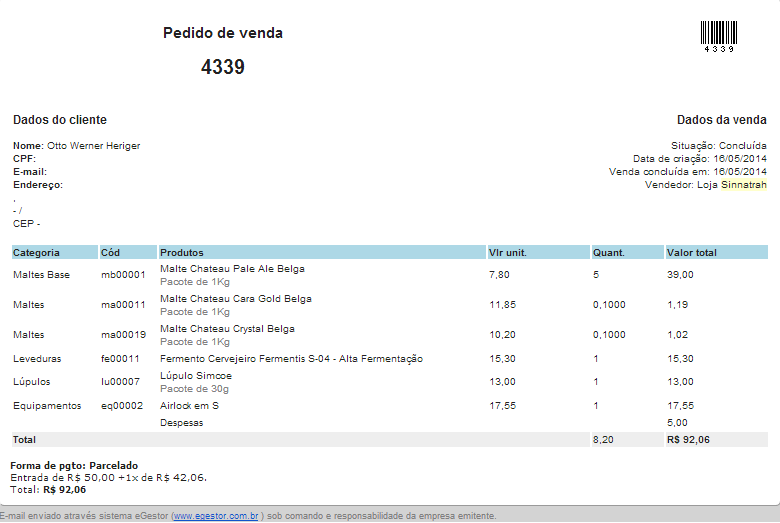This screenshot has height=523, width=780.
Task: Click total value 39,00
Action: tap(680, 275)
